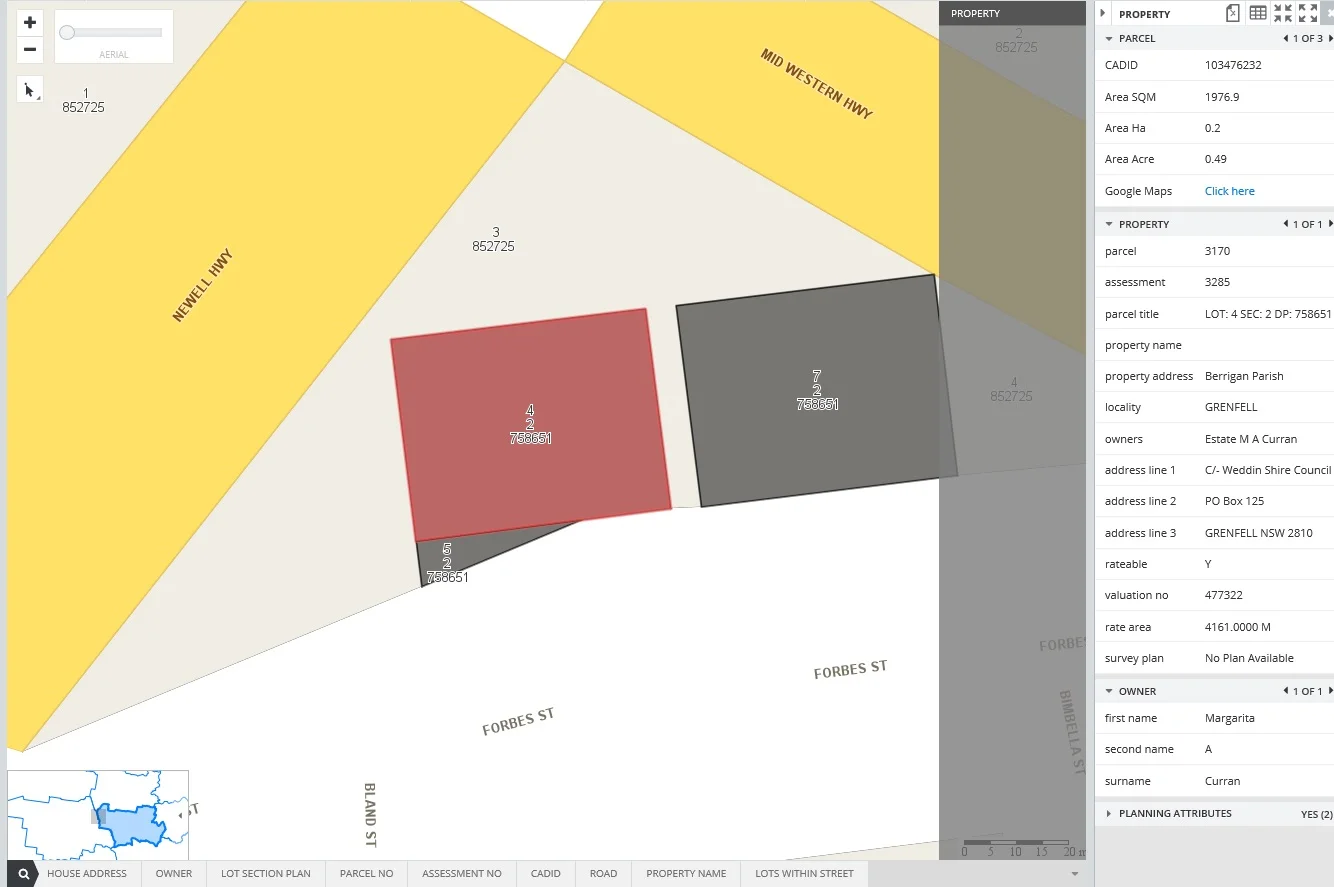The image size is (1334, 887).
Task: Switch to LOT SECTION PLAN search tab
Action: click(265, 874)
